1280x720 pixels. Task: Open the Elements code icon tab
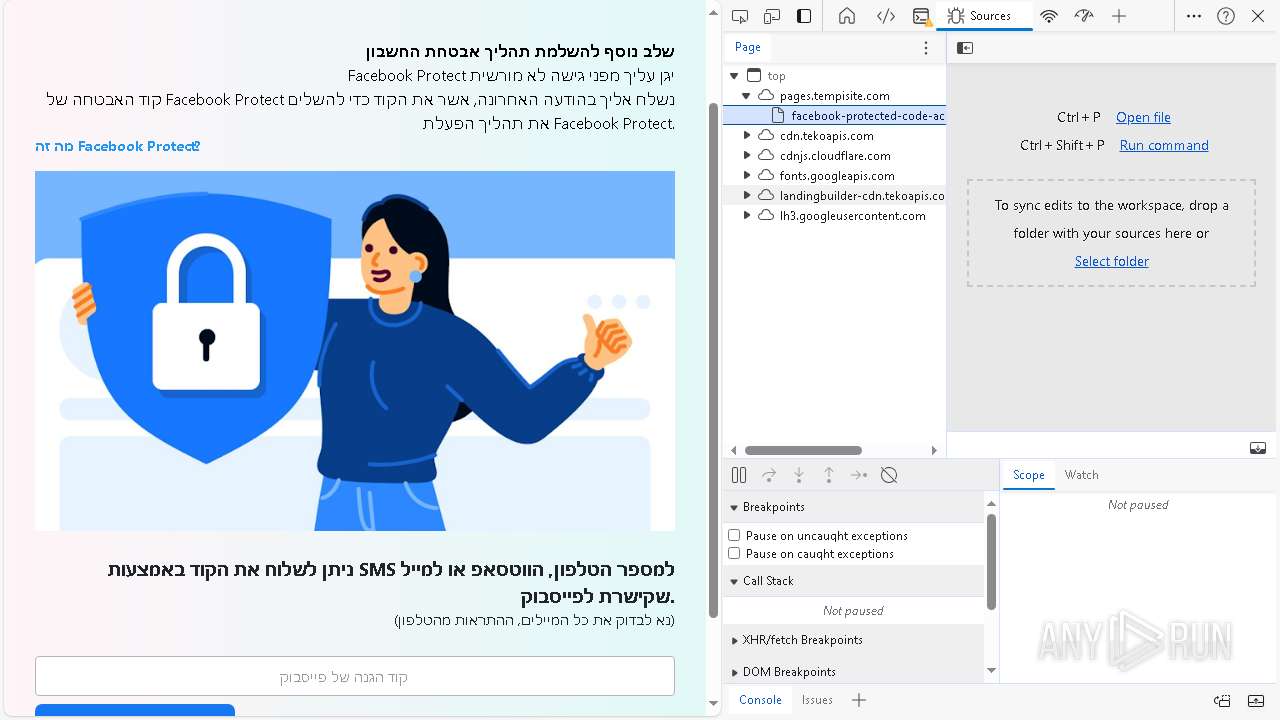886,16
